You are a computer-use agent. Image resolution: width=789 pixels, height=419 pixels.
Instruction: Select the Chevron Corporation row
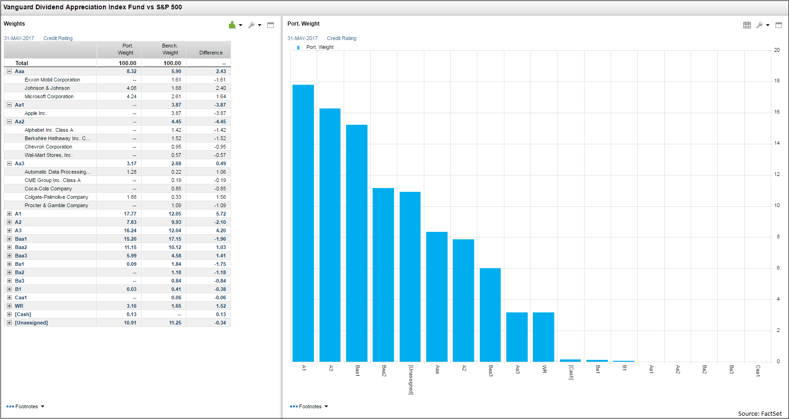[118, 146]
